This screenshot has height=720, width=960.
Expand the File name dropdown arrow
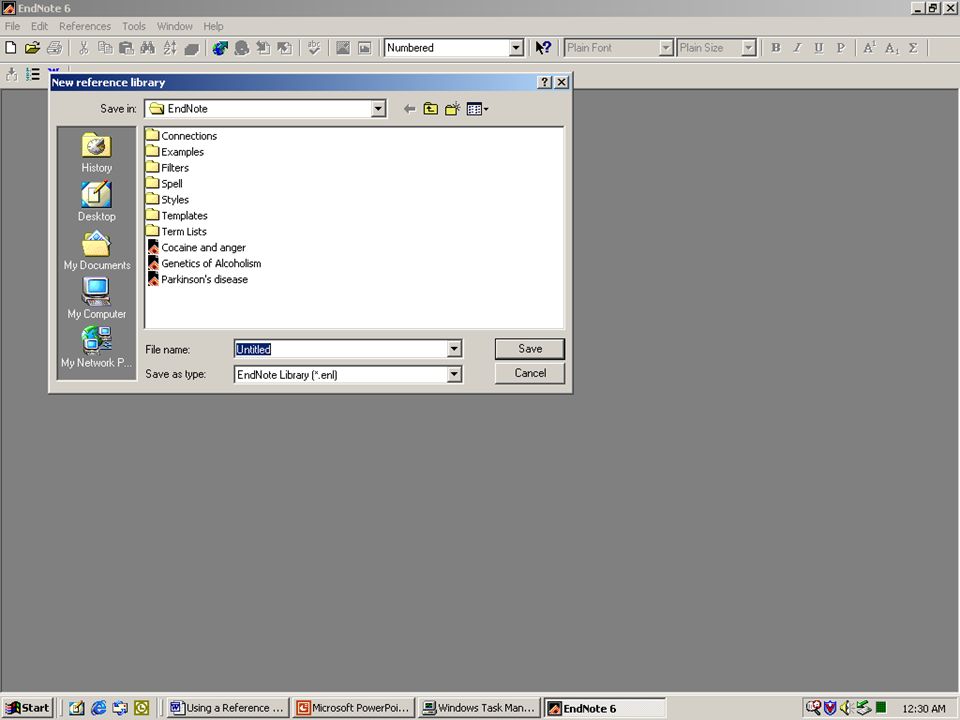[x=454, y=349]
